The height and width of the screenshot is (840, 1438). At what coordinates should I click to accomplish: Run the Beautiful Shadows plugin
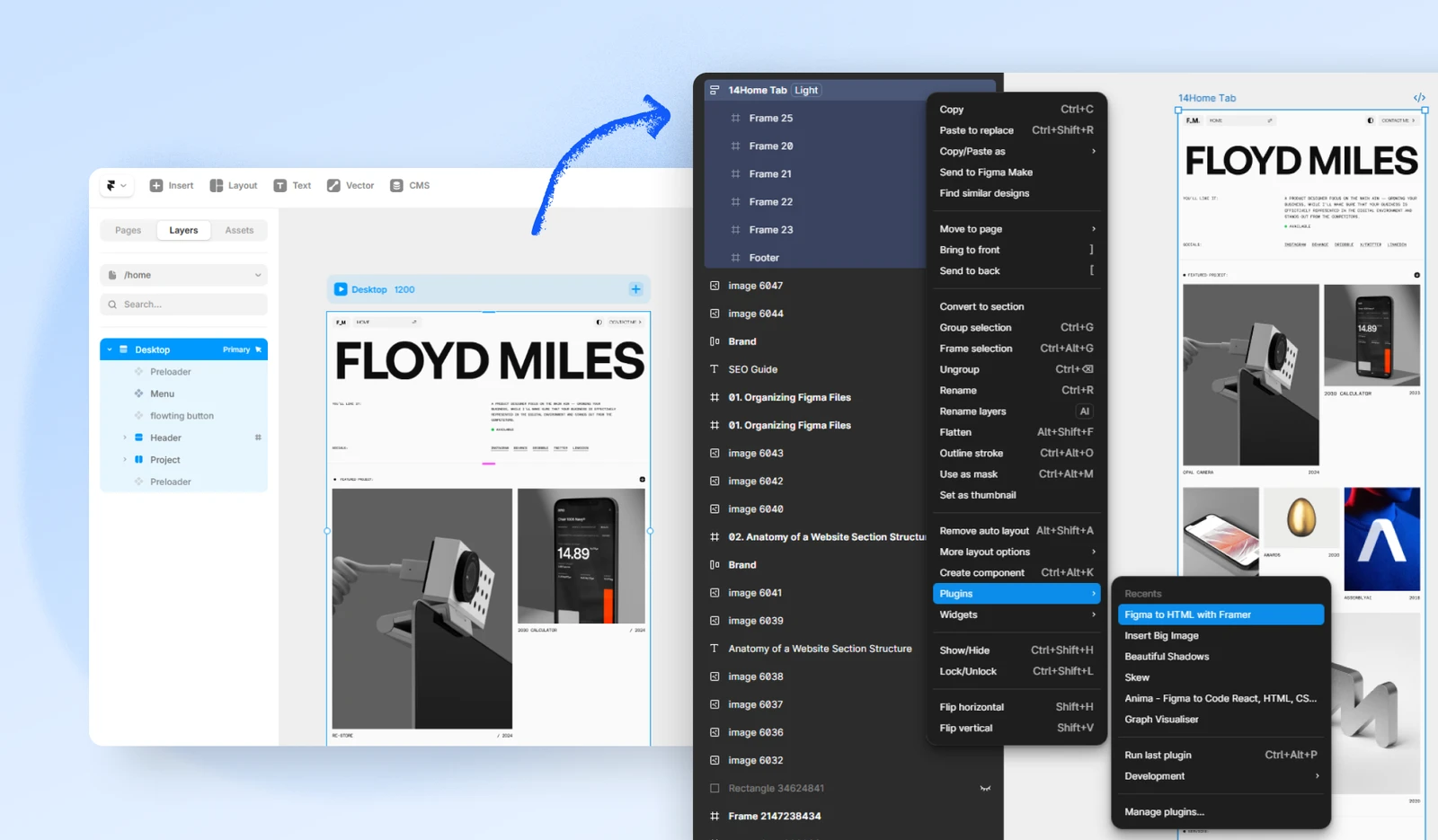(x=1221, y=657)
